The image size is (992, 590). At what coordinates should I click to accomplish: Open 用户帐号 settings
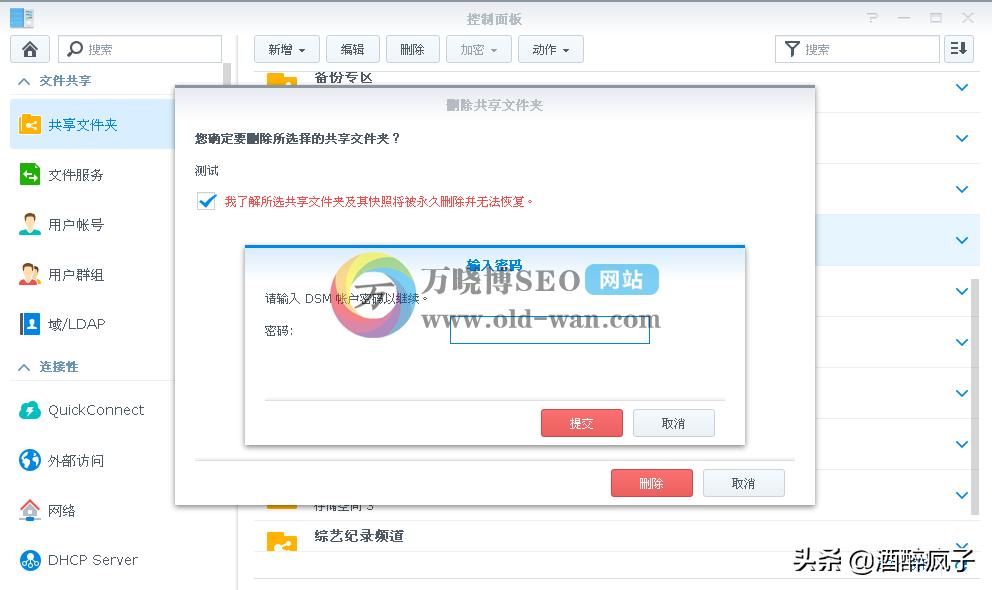[x=30, y=224]
